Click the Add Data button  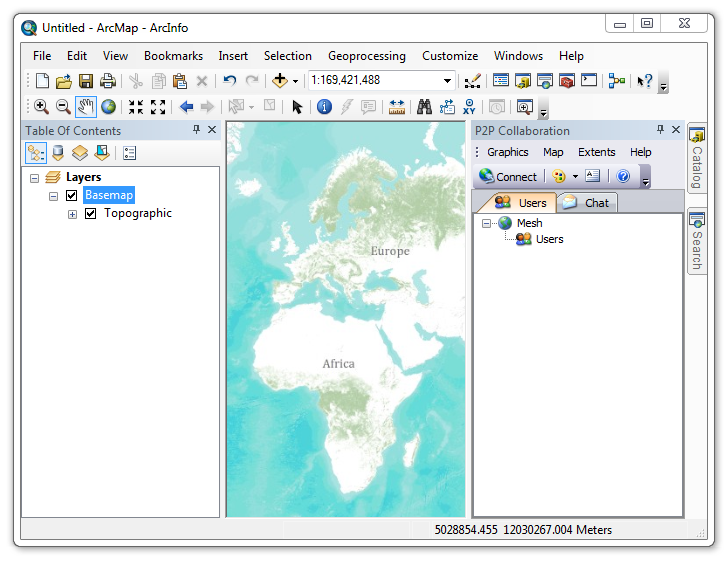coord(280,81)
